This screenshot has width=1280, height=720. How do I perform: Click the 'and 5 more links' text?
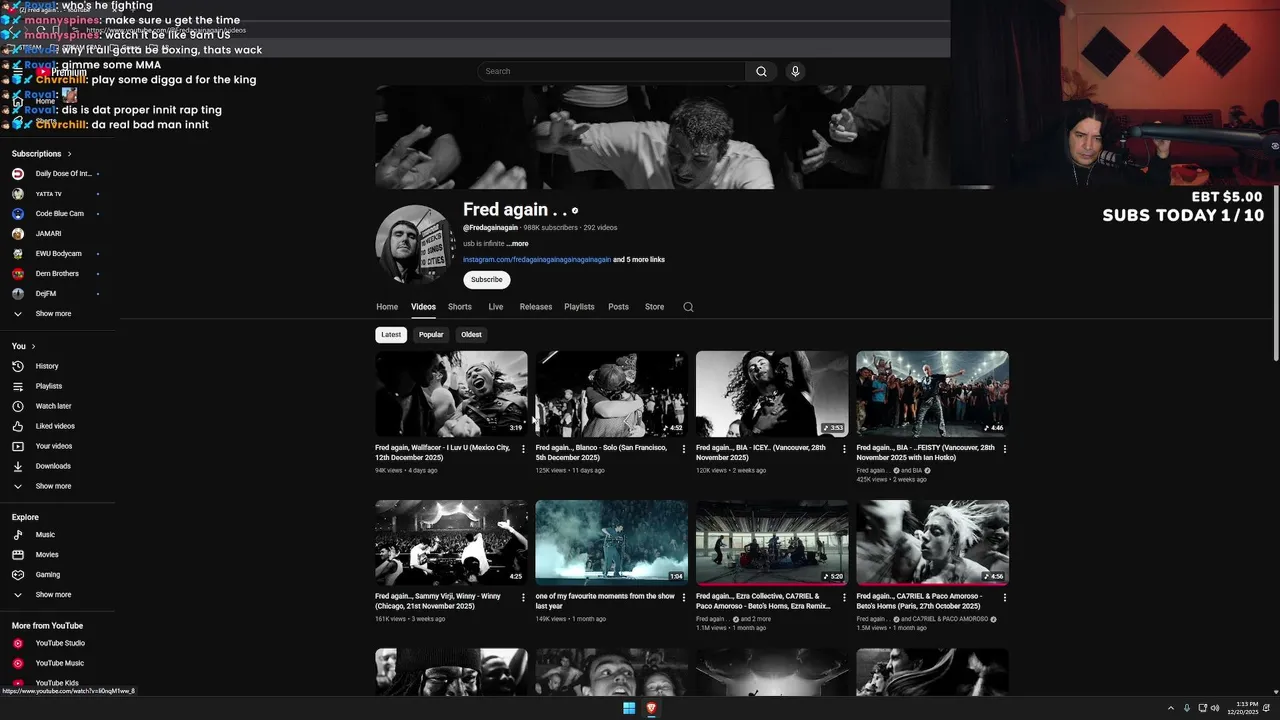click(639, 260)
